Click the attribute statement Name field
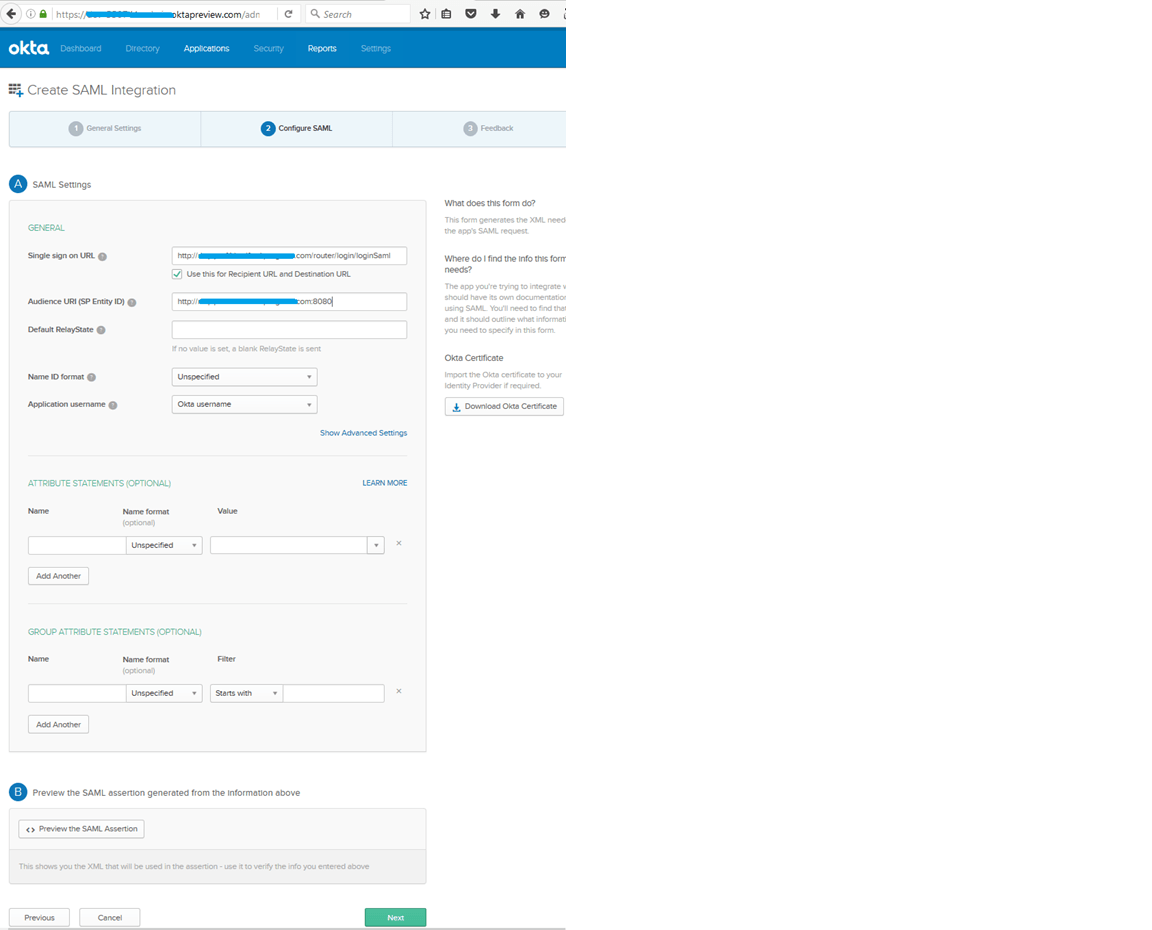This screenshot has width=1152, height=930. tap(77, 545)
